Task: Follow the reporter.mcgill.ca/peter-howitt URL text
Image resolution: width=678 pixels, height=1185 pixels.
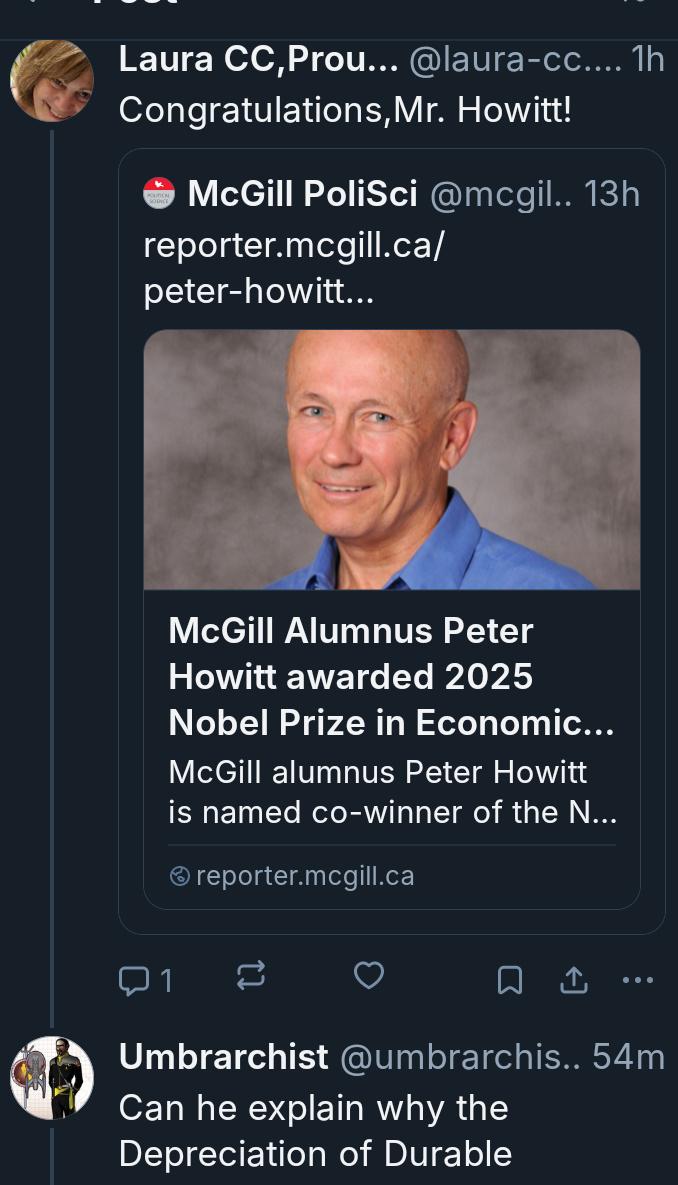Action: [292, 268]
